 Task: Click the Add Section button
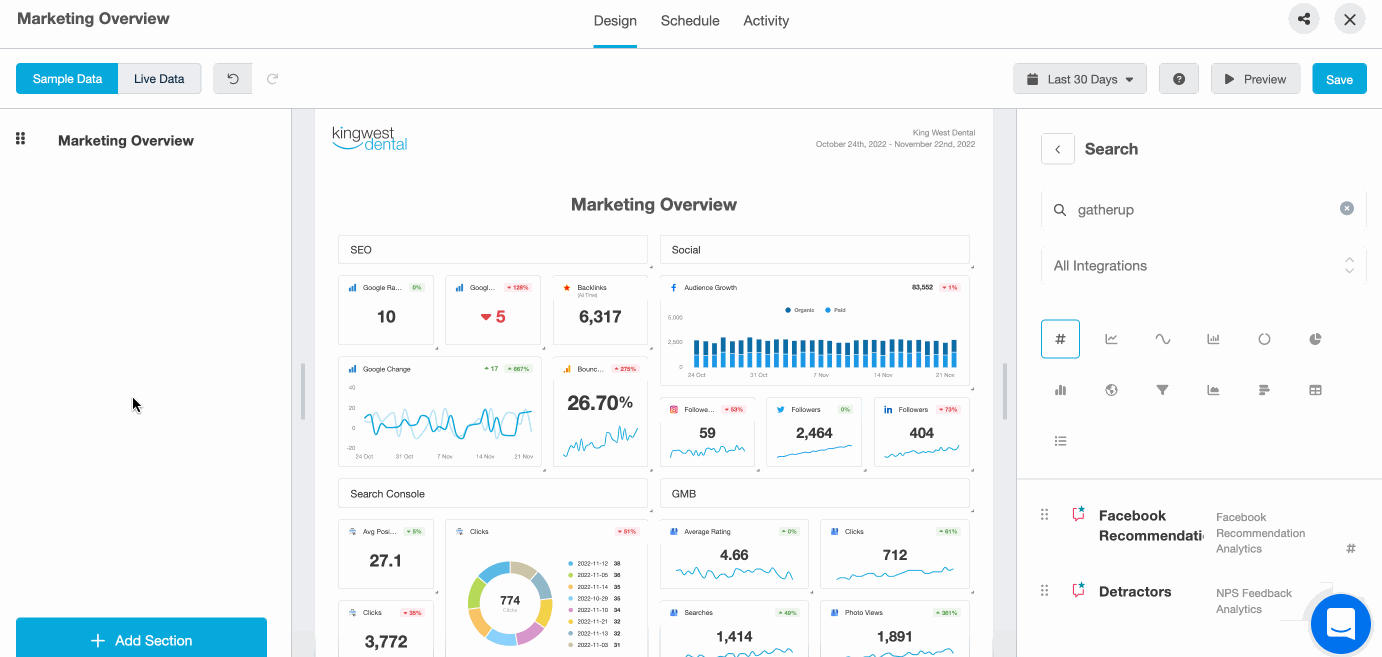pyautogui.click(x=141, y=640)
